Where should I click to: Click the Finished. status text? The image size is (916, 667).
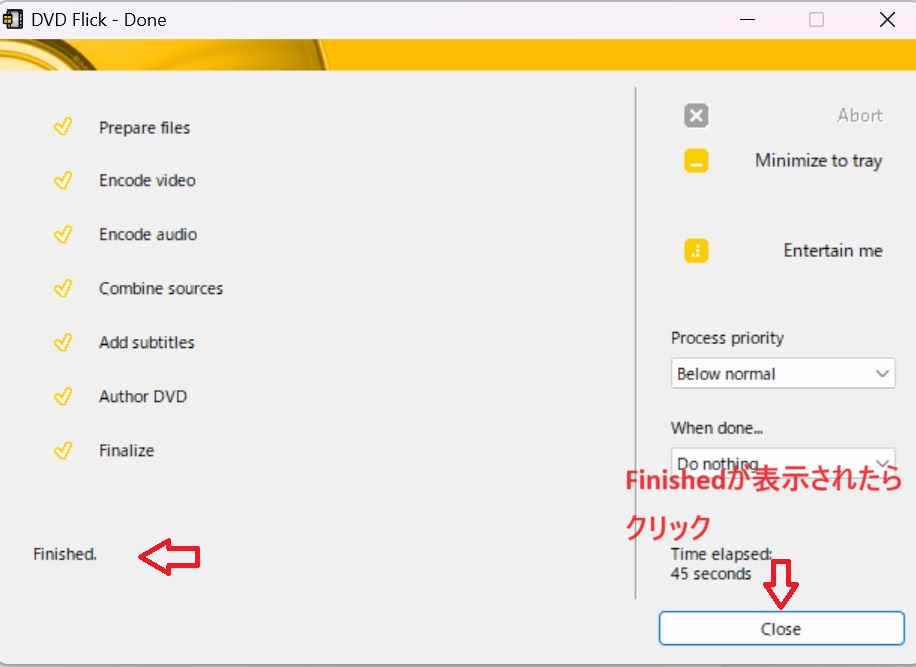click(65, 554)
